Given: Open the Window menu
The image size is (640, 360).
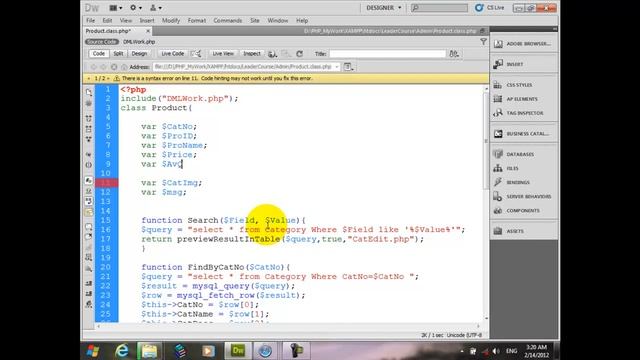Looking at the screenshot, I should [278, 20].
